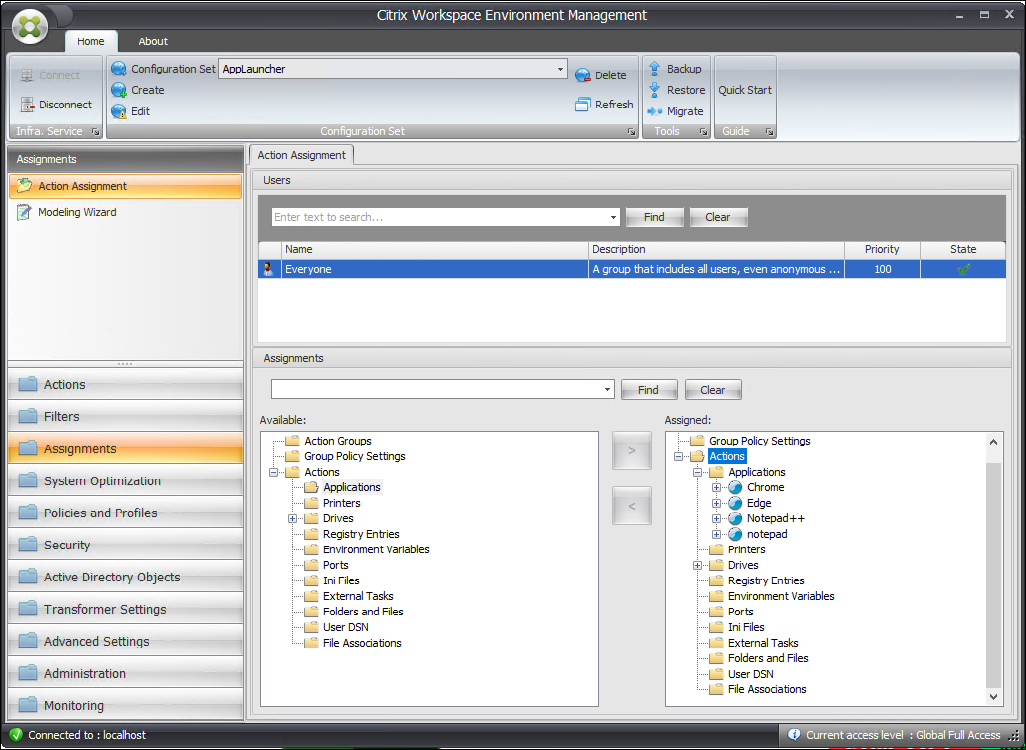Viewport: 1026px width, 750px height.
Task: Click the Edit configuration set icon
Action: tap(119, 111)
